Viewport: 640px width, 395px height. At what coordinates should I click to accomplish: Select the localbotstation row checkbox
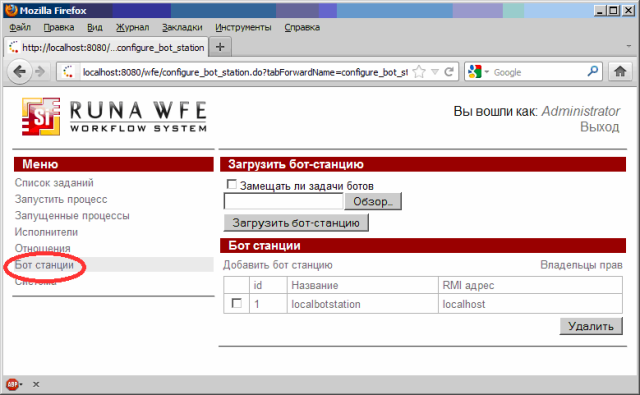(x=236, y=303)
